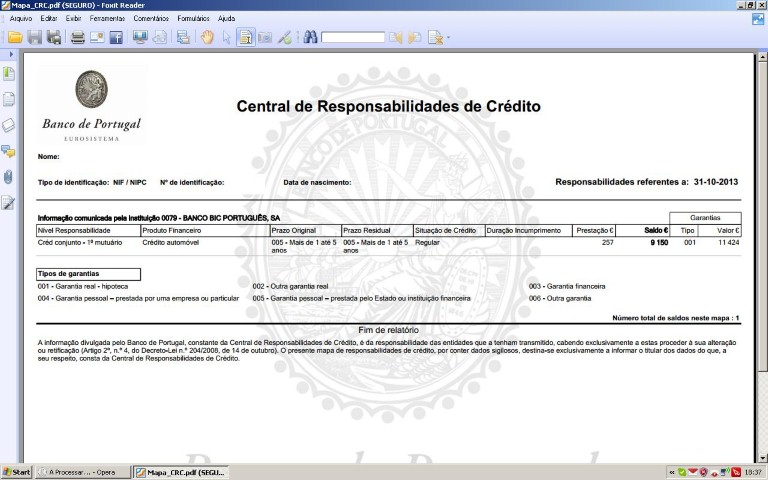
Task: Click the Open file folder icon
Action: click(15, 38)
